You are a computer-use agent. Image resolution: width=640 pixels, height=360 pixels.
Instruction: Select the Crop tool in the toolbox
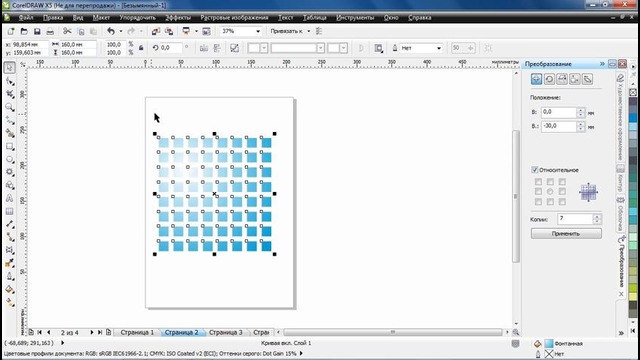(10, 94)
